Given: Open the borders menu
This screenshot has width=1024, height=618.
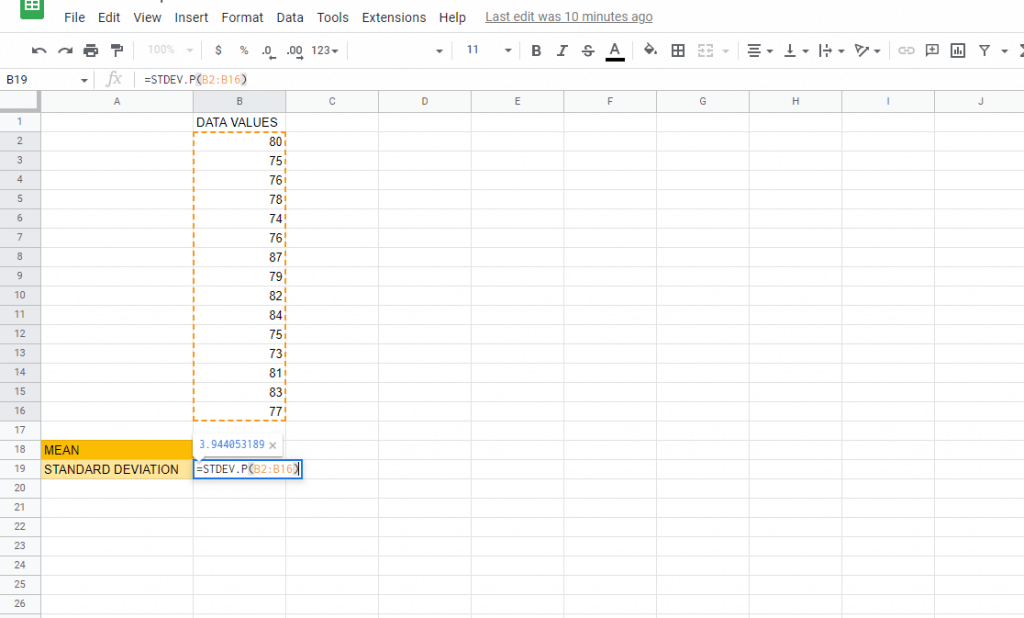Looking at the screenshot, I should (678, 50).
